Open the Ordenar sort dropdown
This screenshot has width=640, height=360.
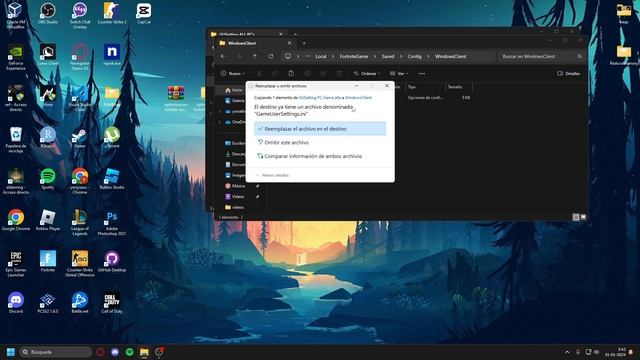pos(367,73)
